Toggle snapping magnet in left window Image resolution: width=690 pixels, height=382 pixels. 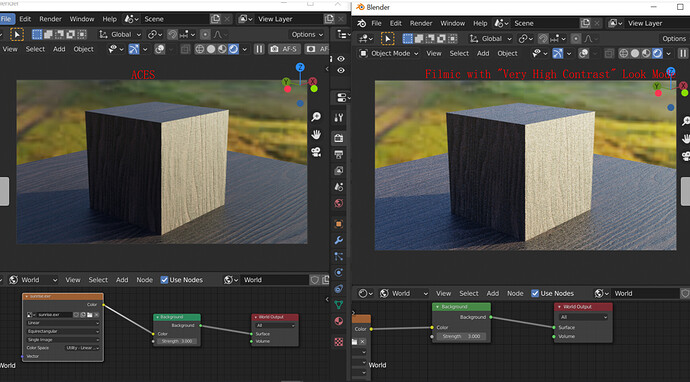click(172, 34)
